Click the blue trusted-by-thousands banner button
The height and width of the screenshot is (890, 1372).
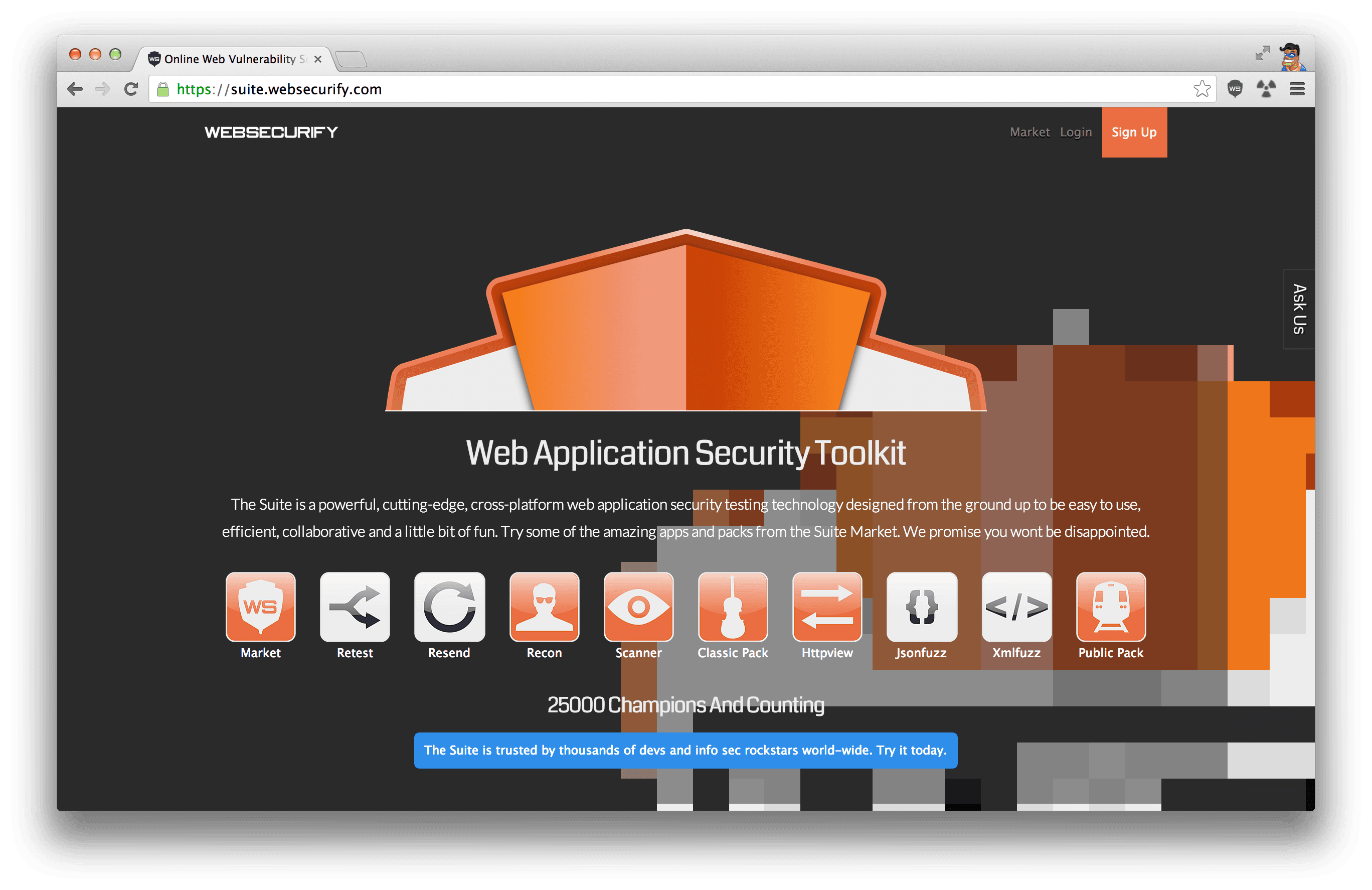tap(685, 750)
